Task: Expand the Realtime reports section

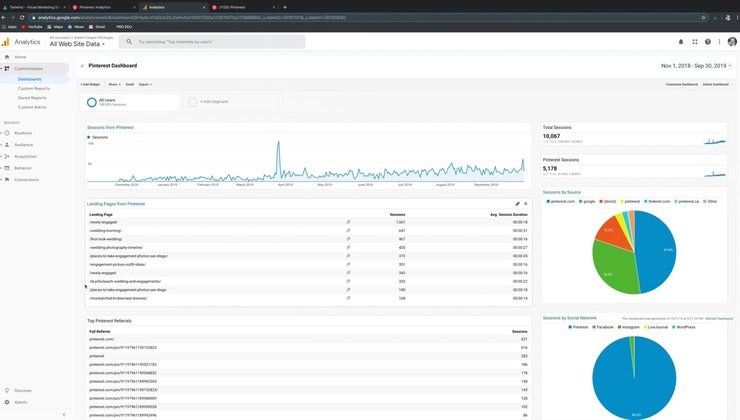Action: (x=1, y=133)
